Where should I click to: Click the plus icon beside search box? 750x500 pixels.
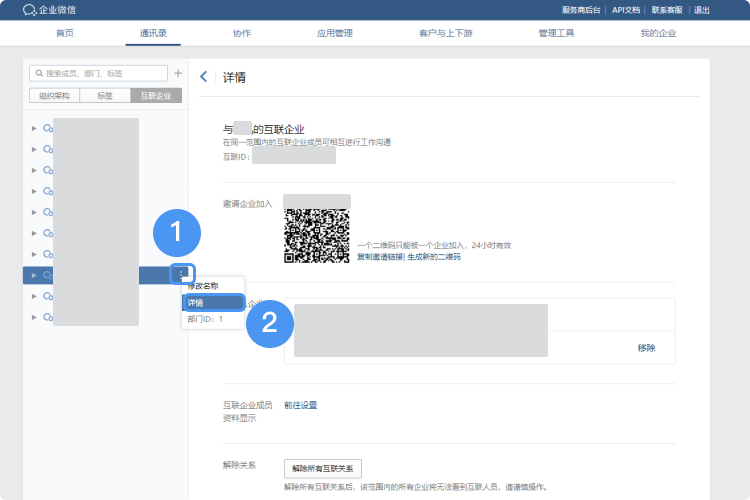178,73
